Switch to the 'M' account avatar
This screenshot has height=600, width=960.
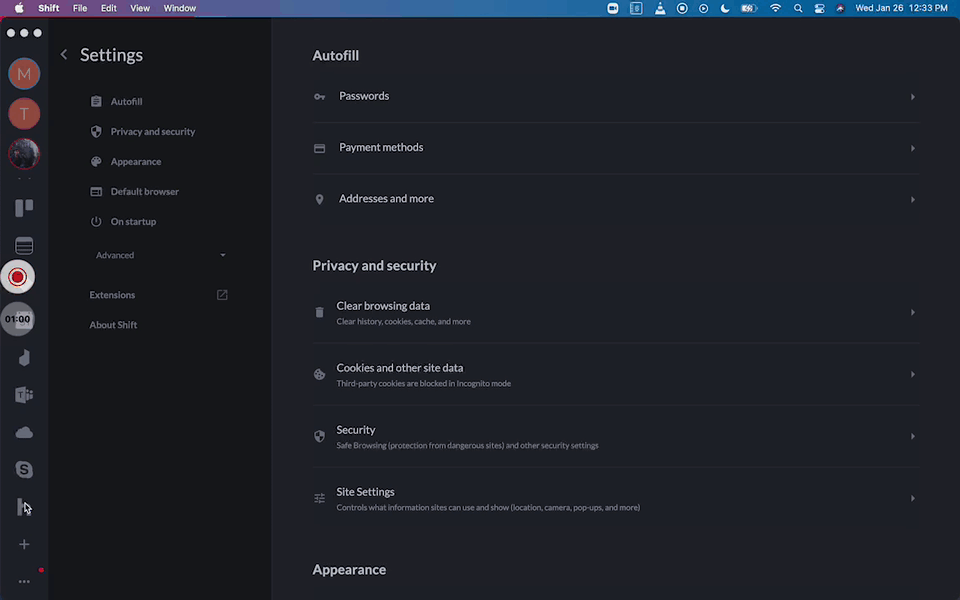tap(24, 74)
